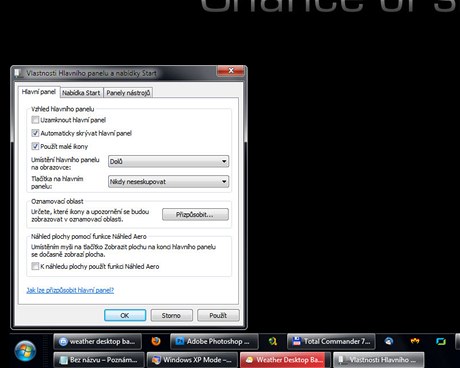Click blue globe icon after Total Commander
Screen dimensions: 460x368
click(389, 341)
